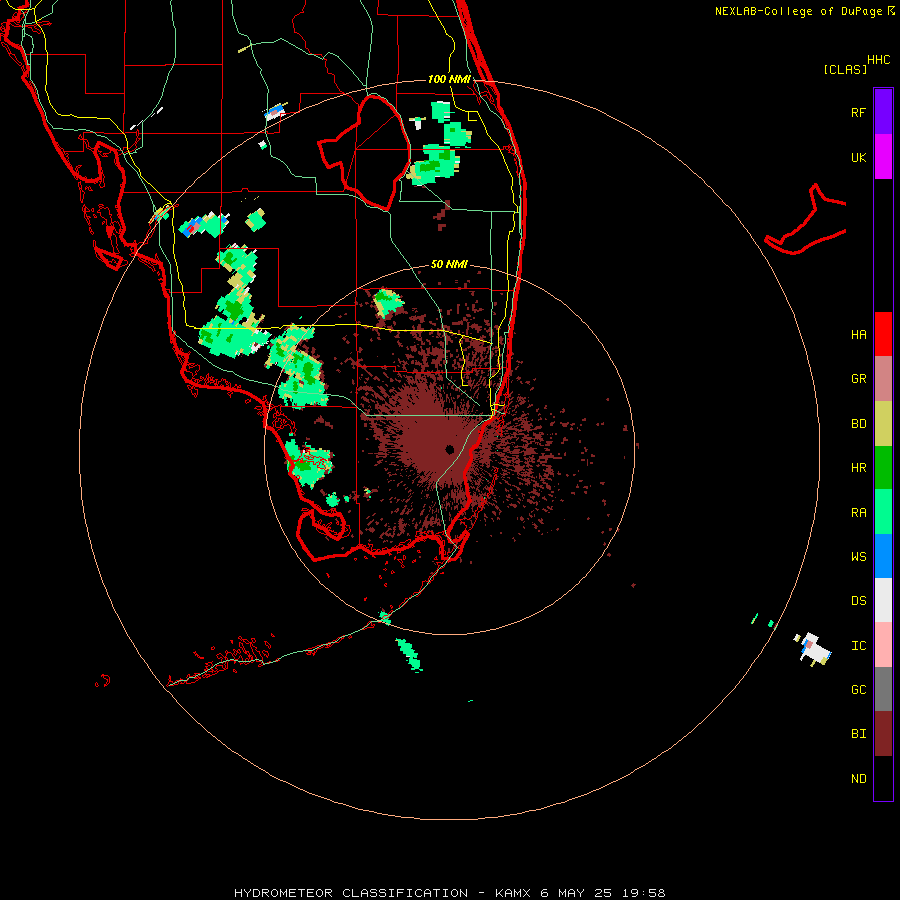Click the RA legend label

[858, 513]
